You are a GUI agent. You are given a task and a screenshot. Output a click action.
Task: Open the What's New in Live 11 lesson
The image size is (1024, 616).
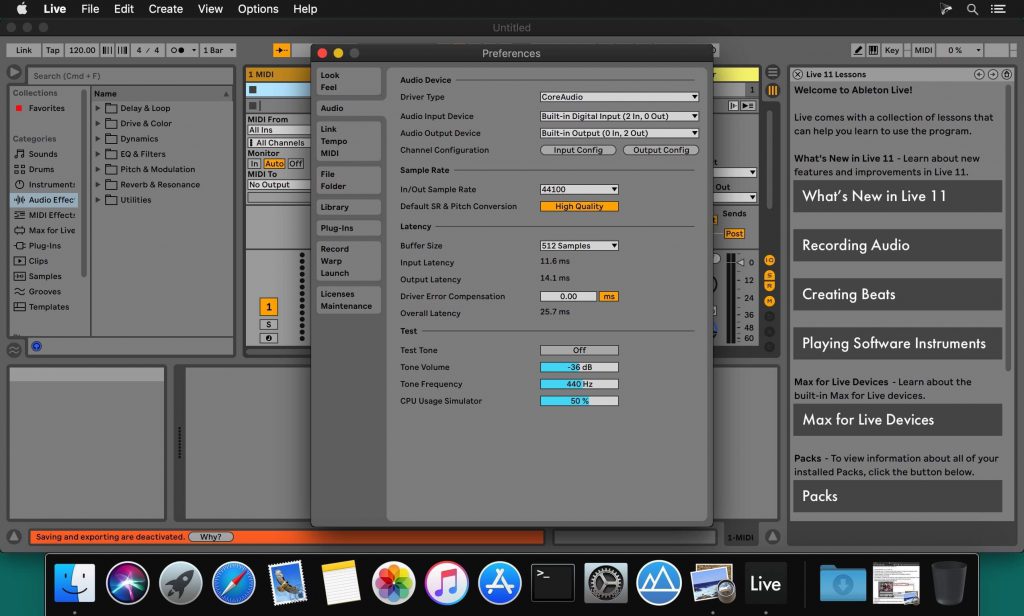(897, 196)
